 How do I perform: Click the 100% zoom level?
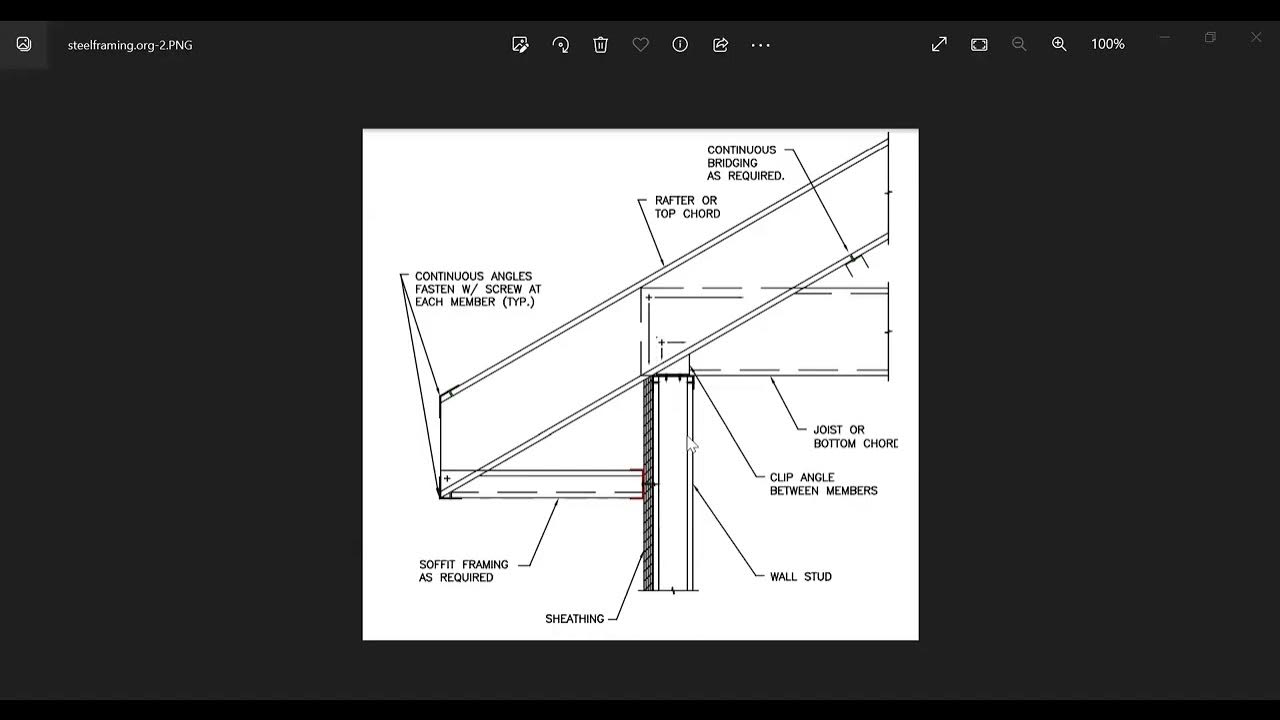tap(1108, 44)
